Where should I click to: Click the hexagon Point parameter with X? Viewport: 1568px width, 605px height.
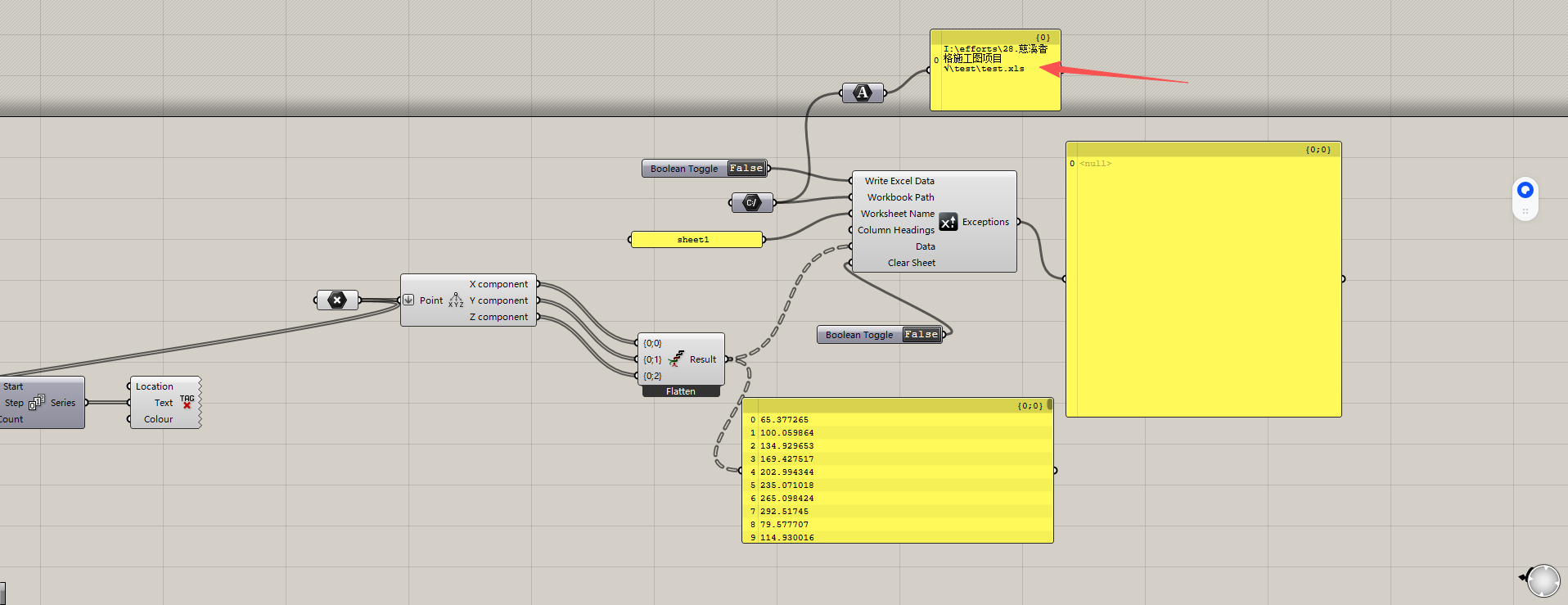coord(336,300)
